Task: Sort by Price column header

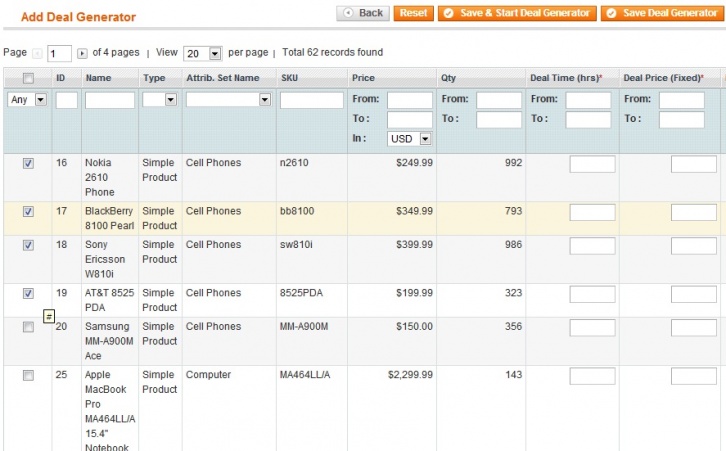Action: (x=363, y=78)
